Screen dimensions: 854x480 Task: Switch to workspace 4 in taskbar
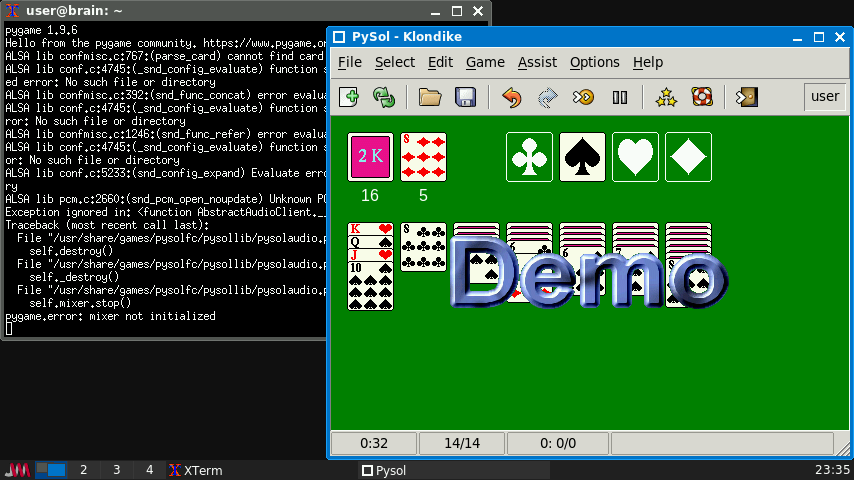coord(150,470)
